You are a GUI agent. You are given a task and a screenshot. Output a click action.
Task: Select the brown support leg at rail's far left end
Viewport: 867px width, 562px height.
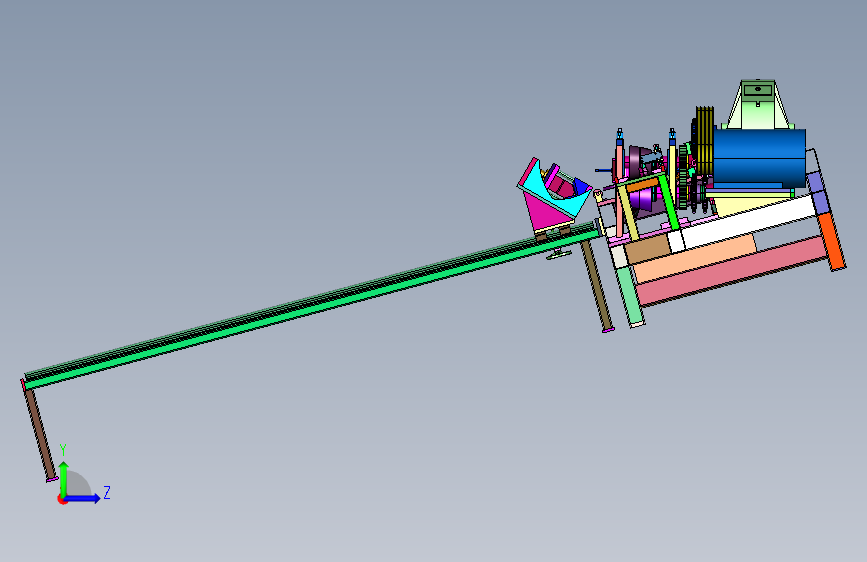(x=41, y=434)
